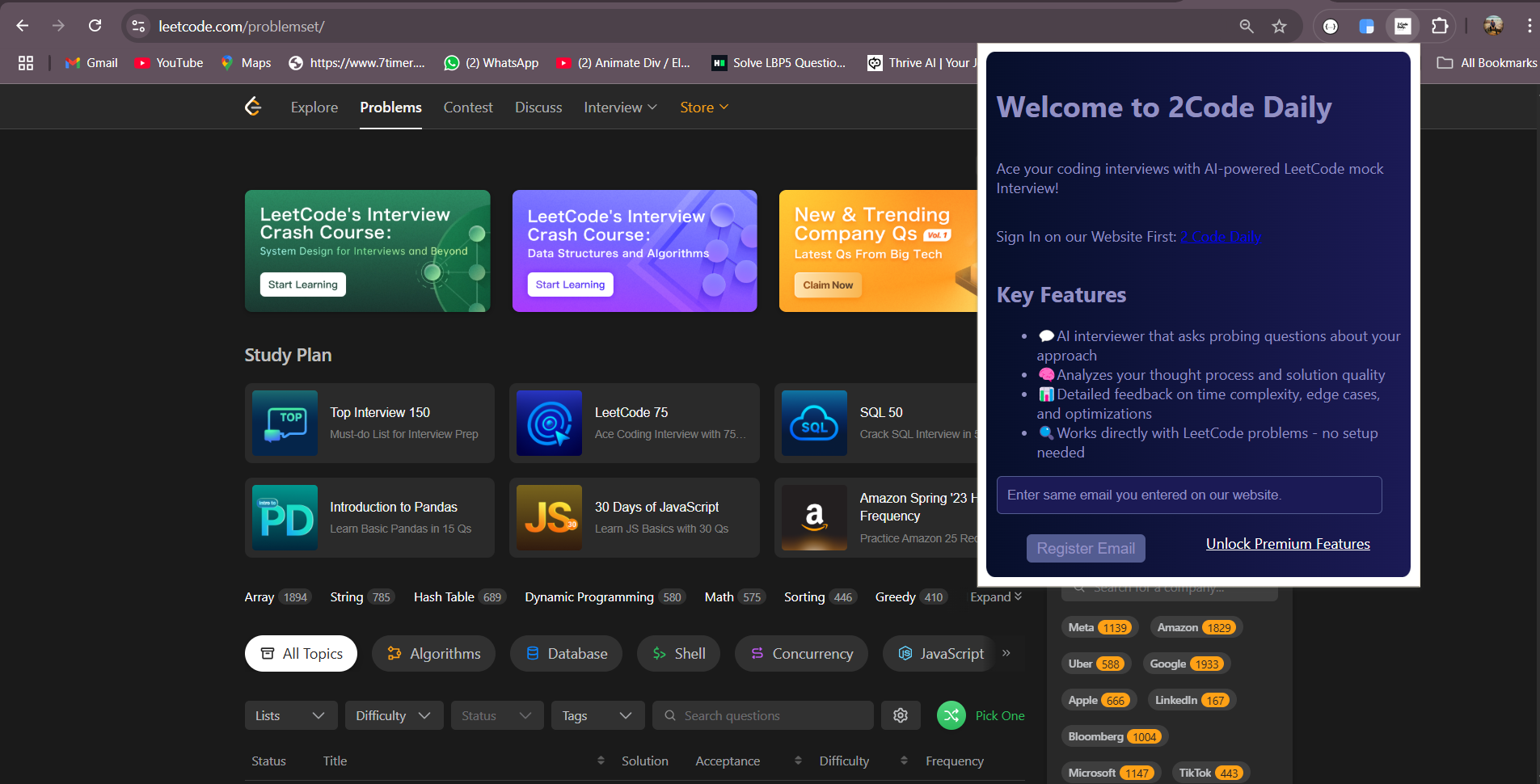The height and width of the screenshot is (784, 1540).
Task: Click Start Learning on Data Structures course
Action: click(571, 285)
